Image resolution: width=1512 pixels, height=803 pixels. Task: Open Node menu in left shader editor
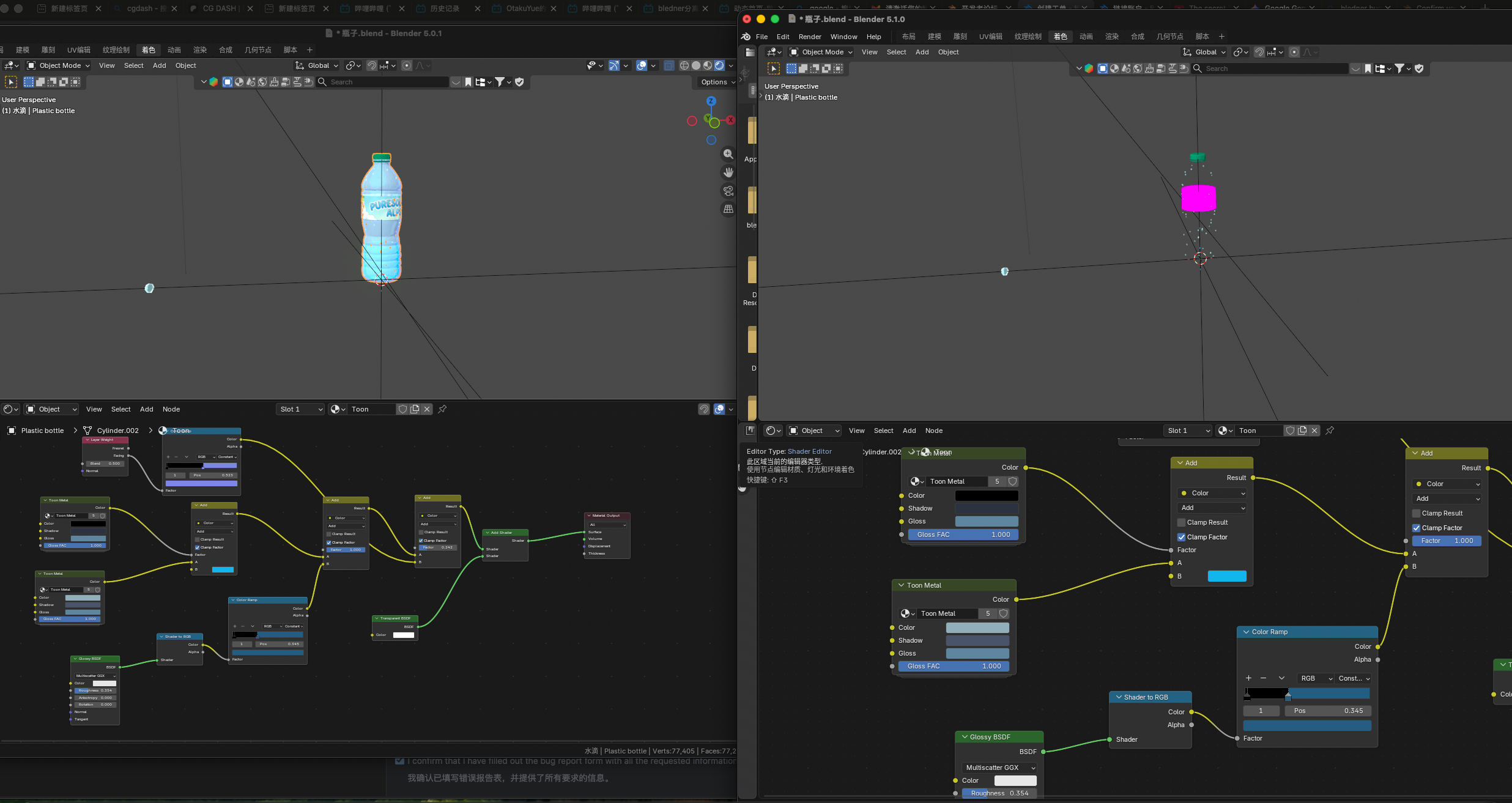pyautogui.click(x=171, y=409)
